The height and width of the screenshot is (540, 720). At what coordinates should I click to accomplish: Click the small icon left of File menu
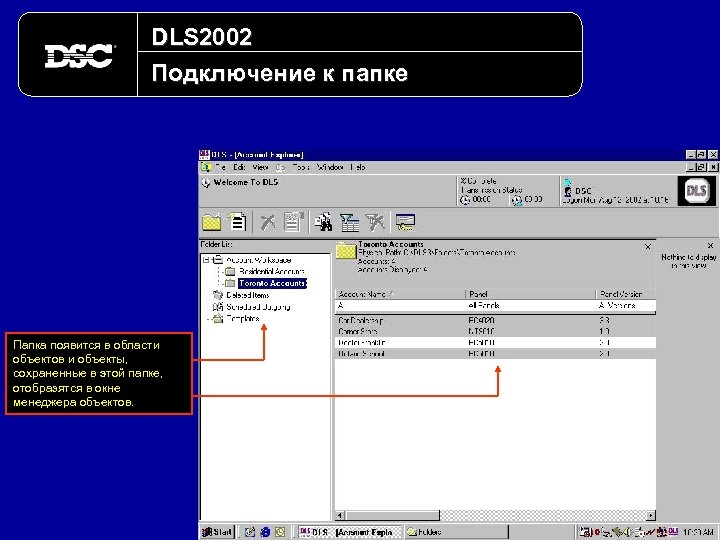206,167
